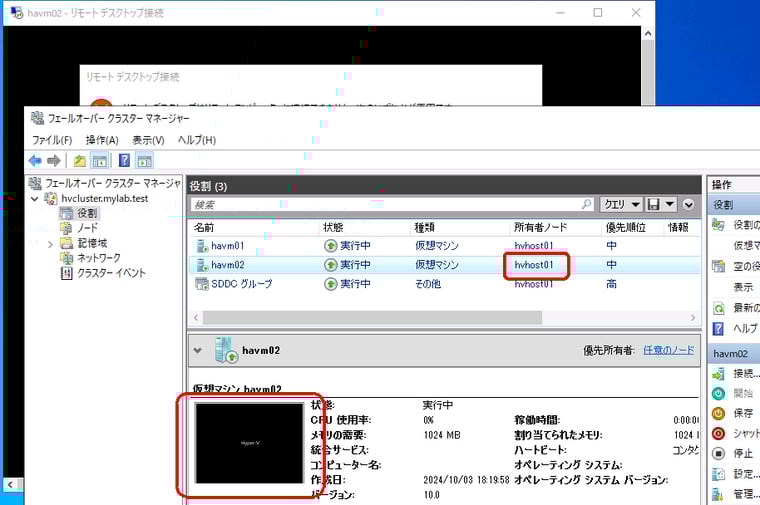Screen dimensions: 760x505
Task: Select the havm02 role row
Action: click(444, 265)
